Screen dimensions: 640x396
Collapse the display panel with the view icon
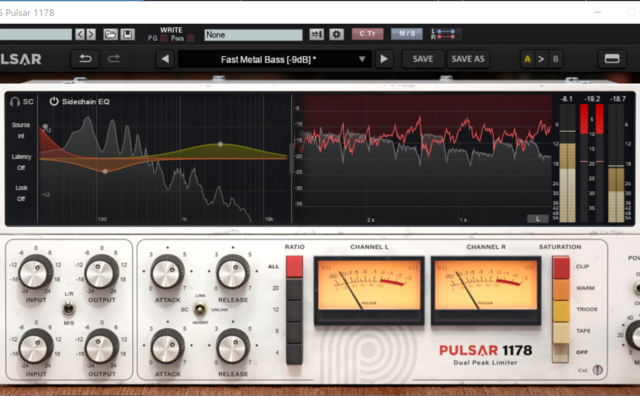(611, 59)
